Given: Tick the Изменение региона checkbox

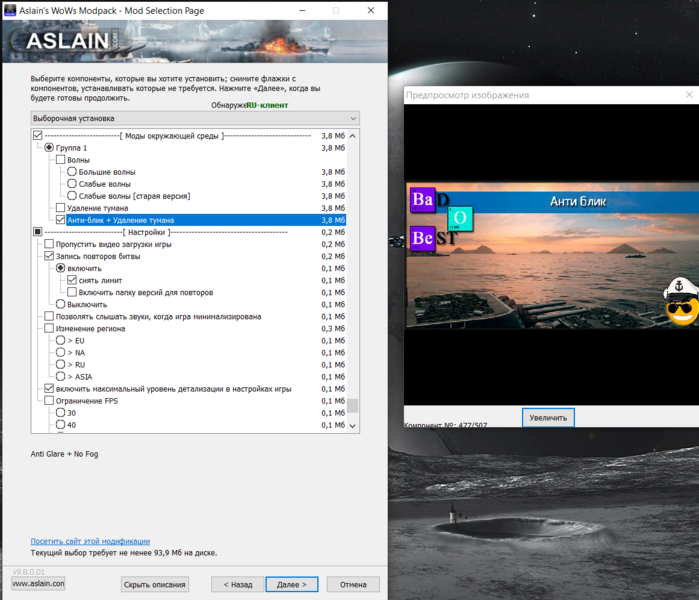Looking at the screenshot, I should tap(49, 328).
